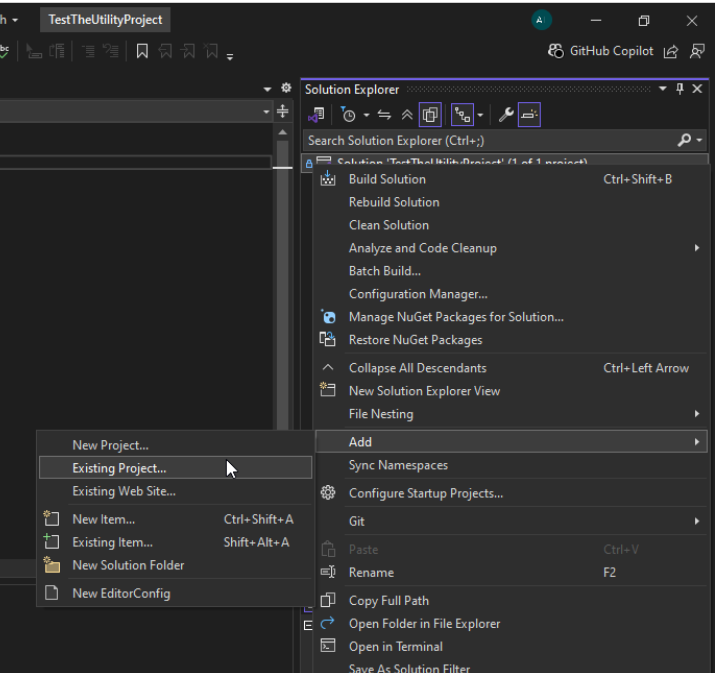Open the Solution Explorer search options dropdown
715x673 pixels.
tap(699, 141)
